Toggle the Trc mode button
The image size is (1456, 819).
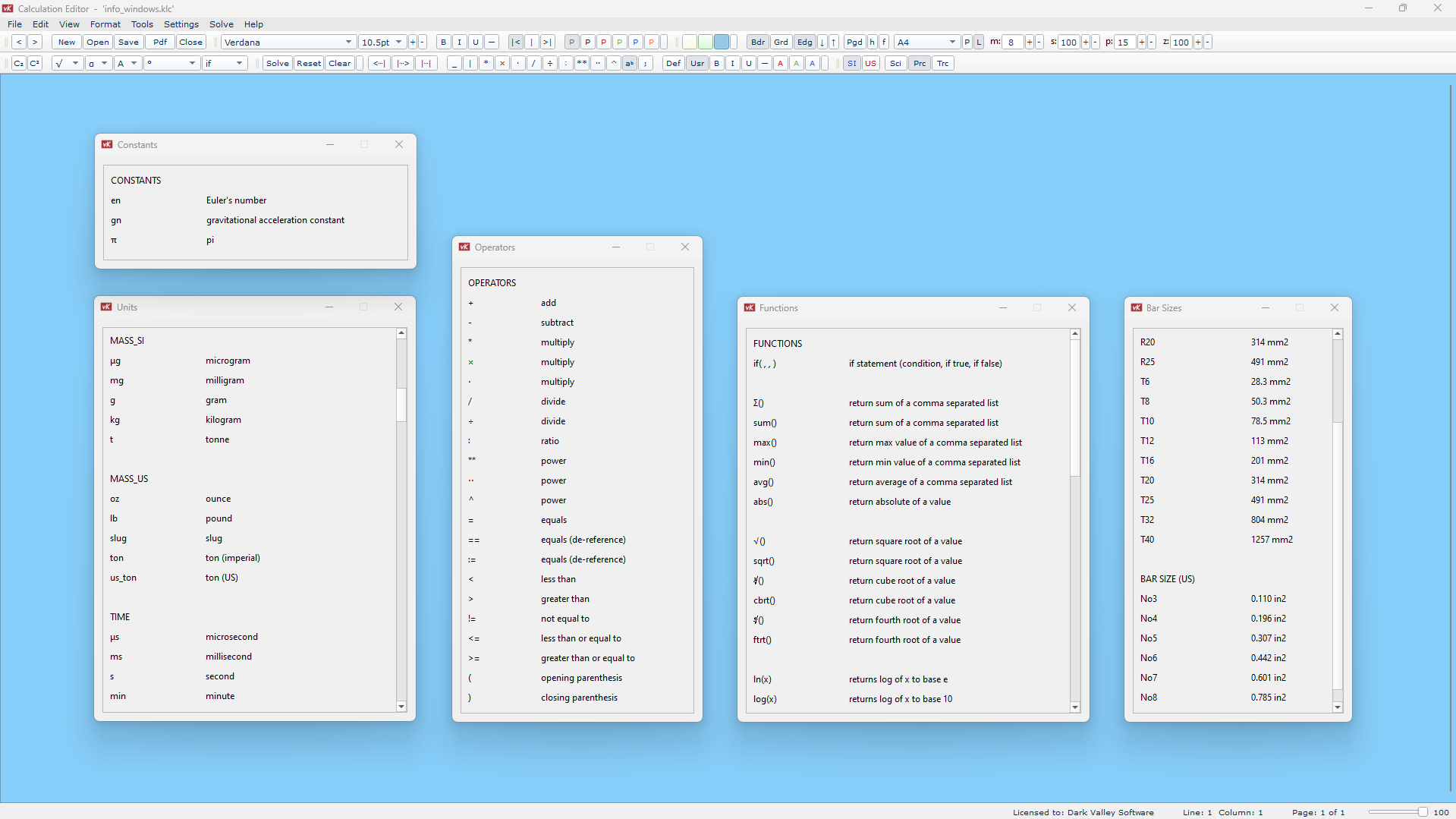[x=944, y=64]
